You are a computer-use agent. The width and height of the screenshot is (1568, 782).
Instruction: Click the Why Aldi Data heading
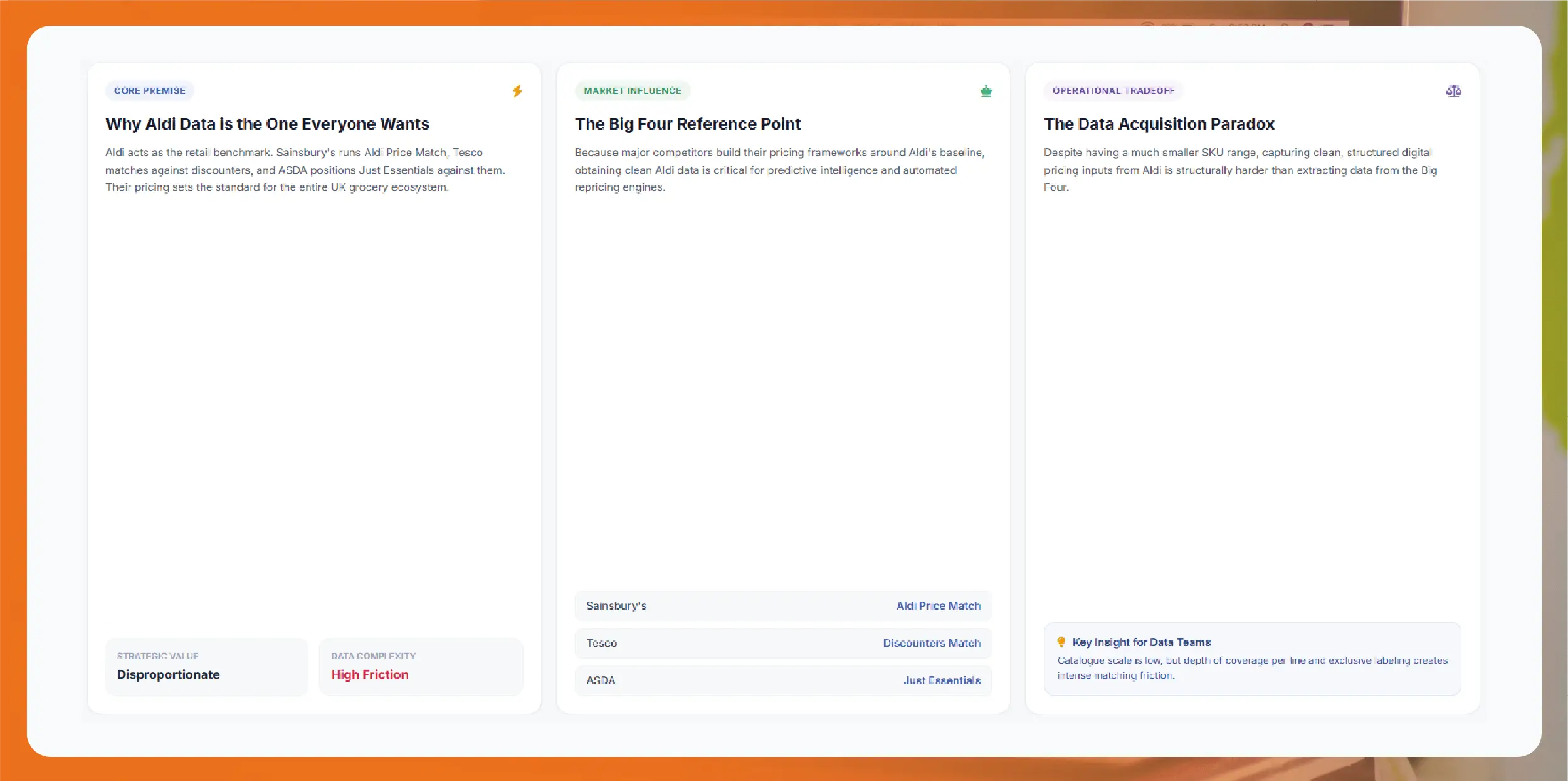[x=267, y=124]
